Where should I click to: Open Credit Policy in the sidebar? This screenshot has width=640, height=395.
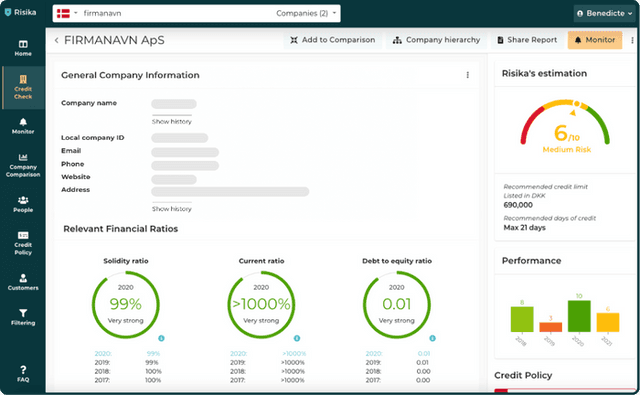click(23, 244)
